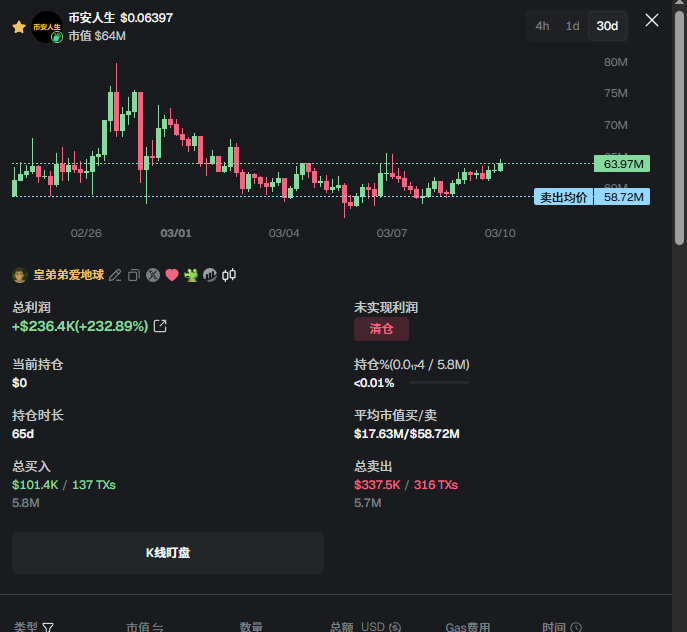The height and width of the screenshot is (632, 687).
Task: Click the frog emoji icon
Action: tap(191, 275)
